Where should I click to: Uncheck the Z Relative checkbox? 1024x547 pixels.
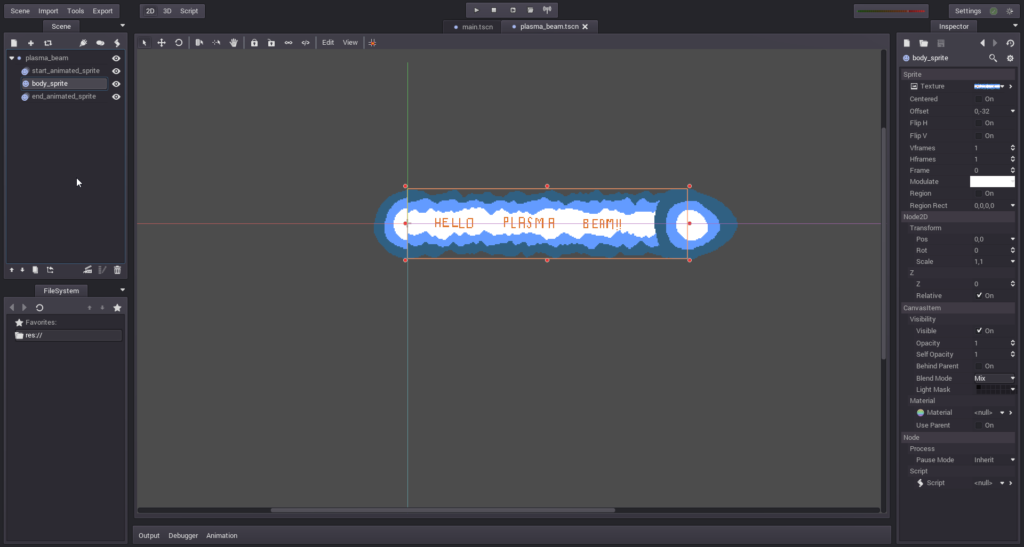979,296
